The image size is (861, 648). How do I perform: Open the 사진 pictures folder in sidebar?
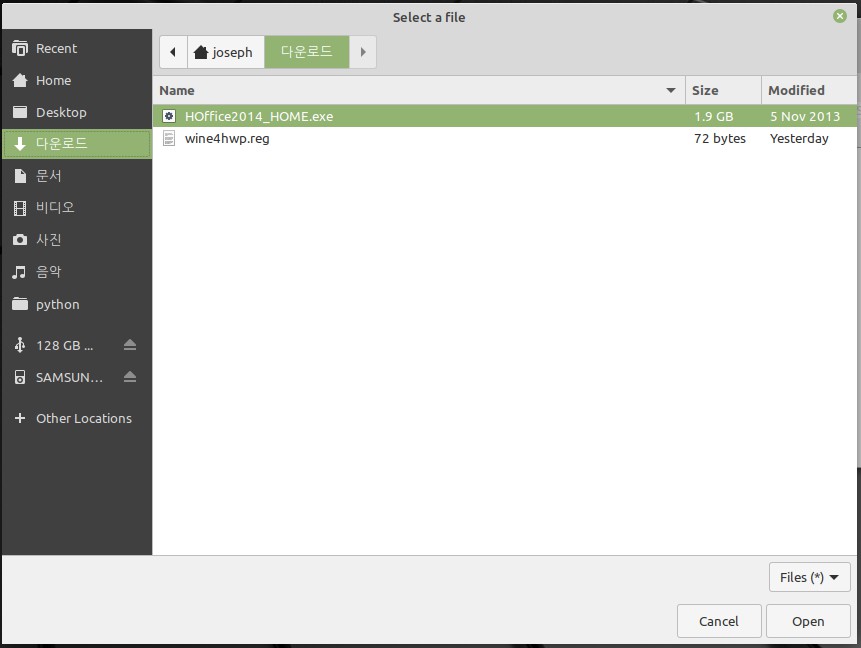point(77,239)
